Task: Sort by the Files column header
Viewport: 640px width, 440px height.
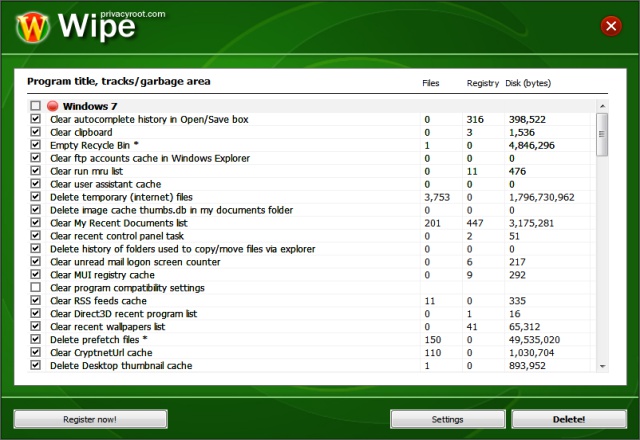Action: pos(430,82)
